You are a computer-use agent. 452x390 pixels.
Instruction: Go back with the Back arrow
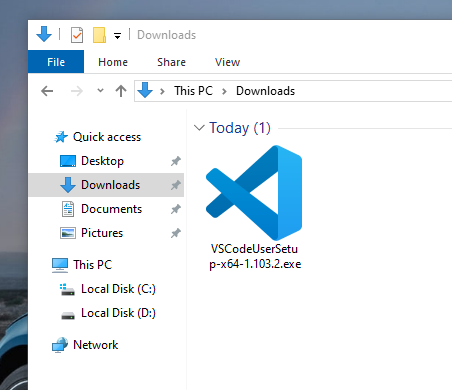pyautogui.click(x=47, y=91)
